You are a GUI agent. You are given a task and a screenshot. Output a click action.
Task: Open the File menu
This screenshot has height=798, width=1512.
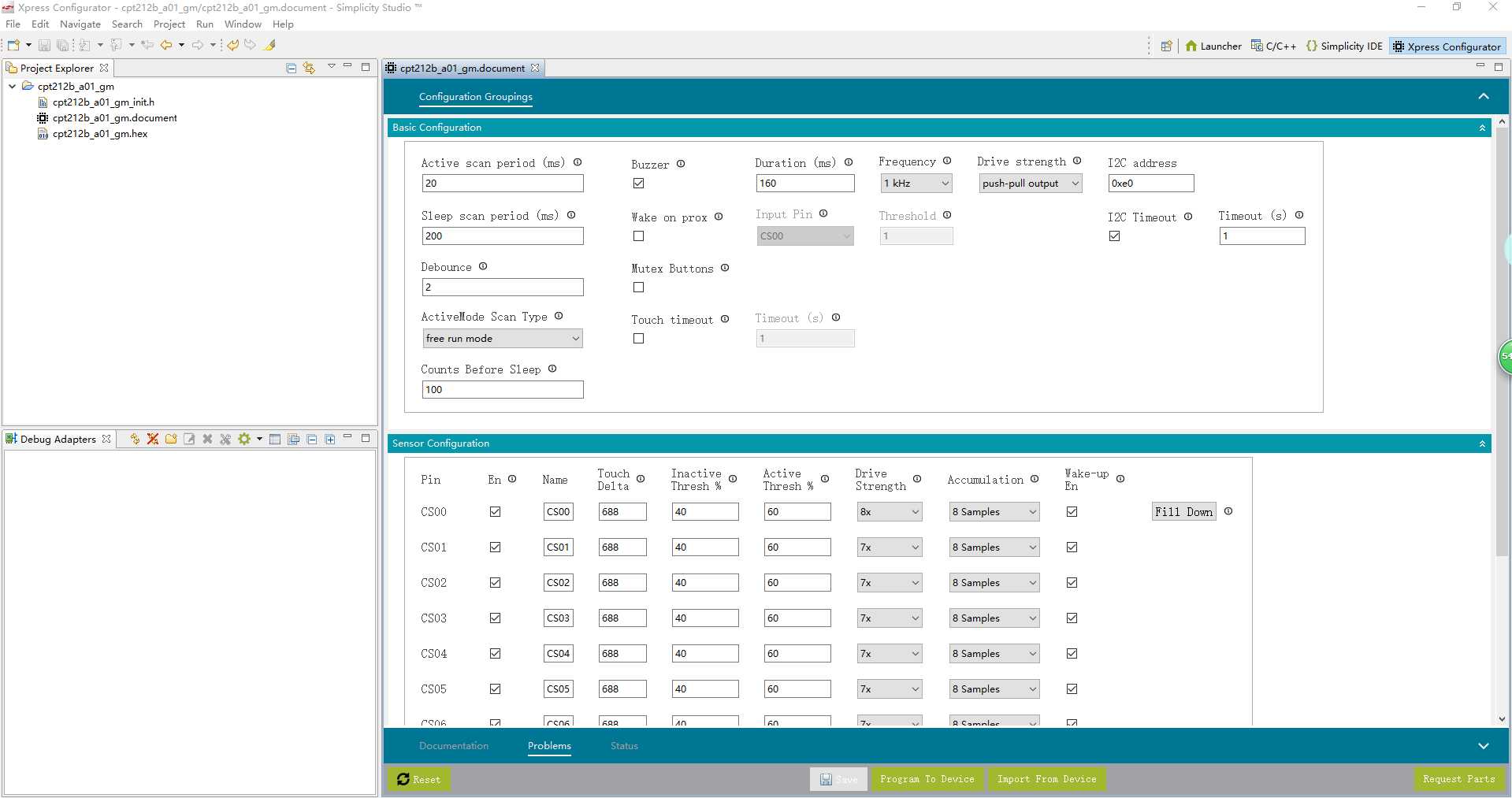pos(13,24)
